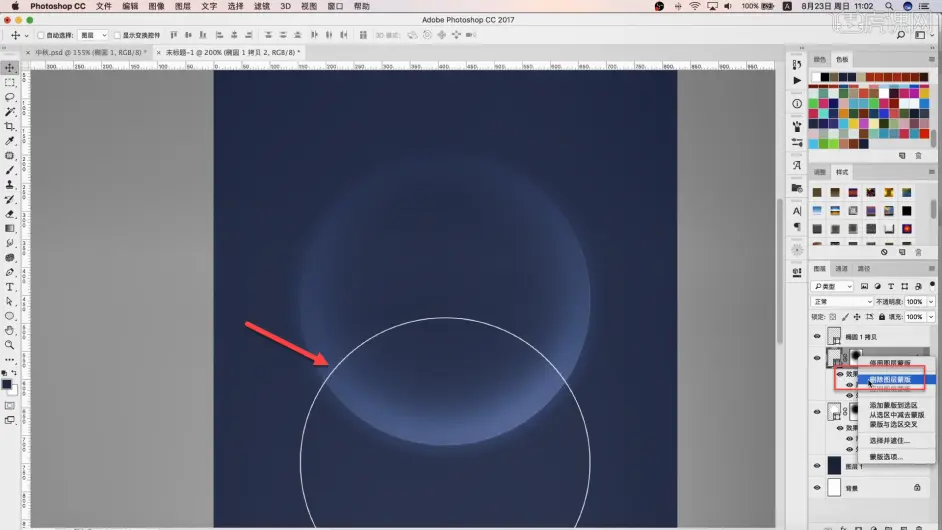
Task: Open the Layers panel flyout menu
Action: coord(931,269)
